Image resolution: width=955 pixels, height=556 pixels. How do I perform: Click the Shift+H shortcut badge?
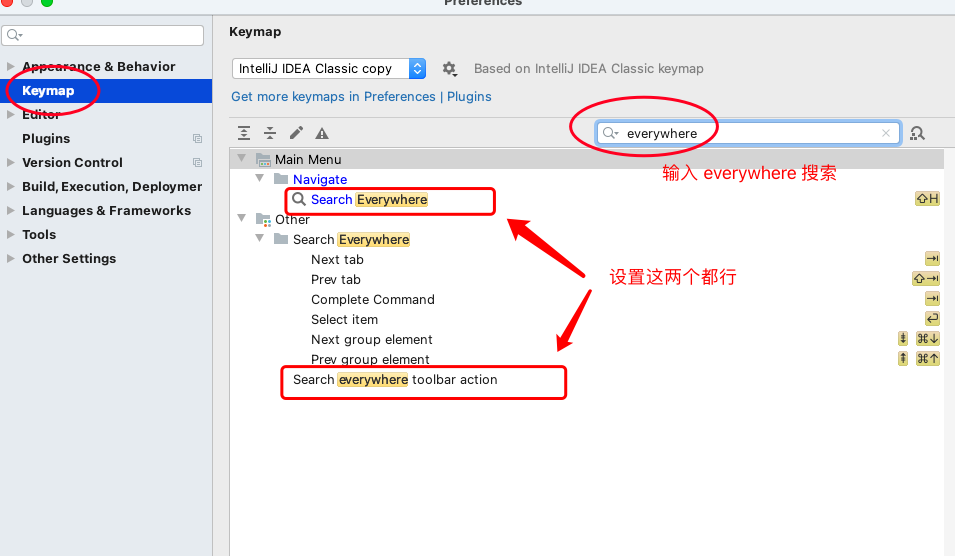[x=927, y=199]
